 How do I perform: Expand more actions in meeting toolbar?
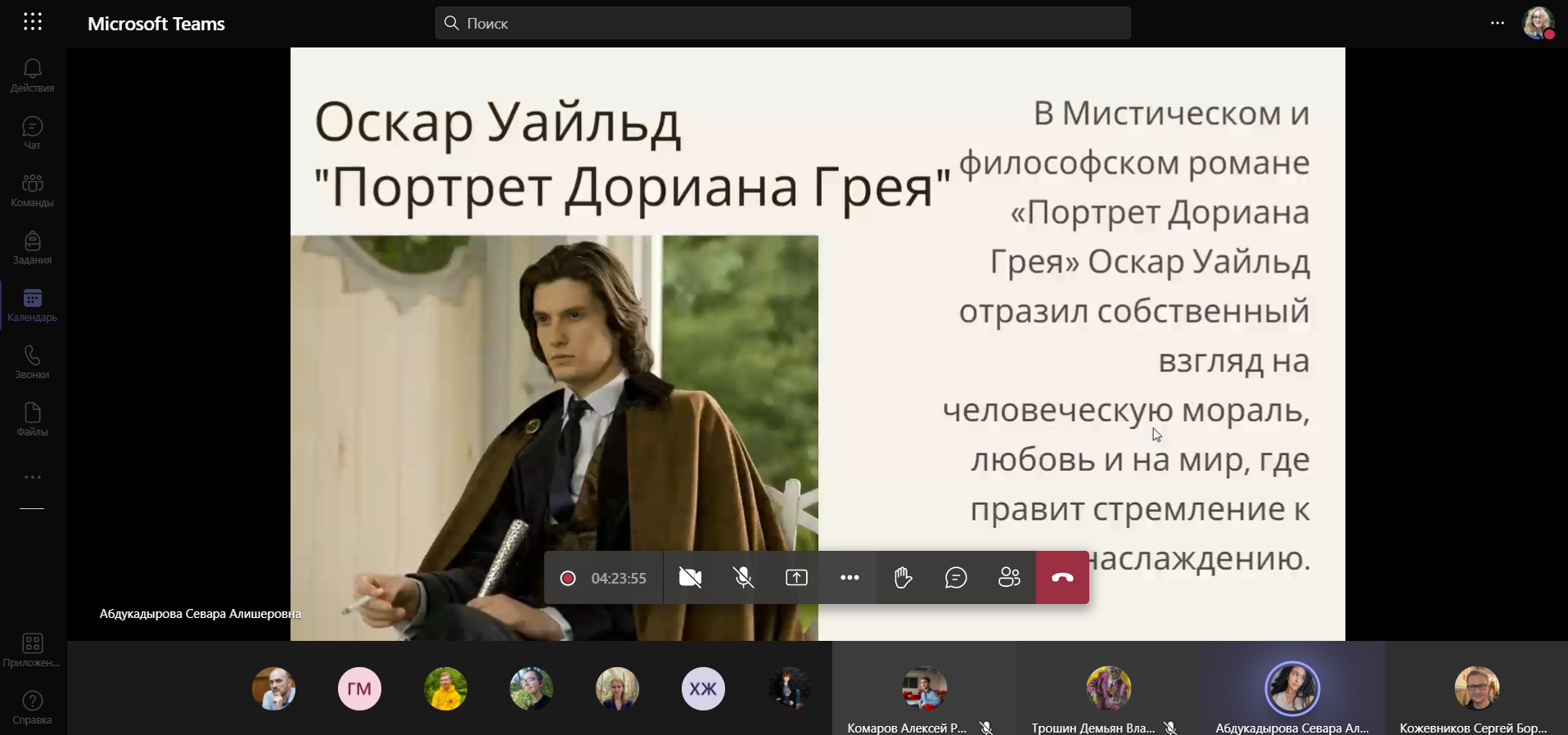click(x=849, y=578)
